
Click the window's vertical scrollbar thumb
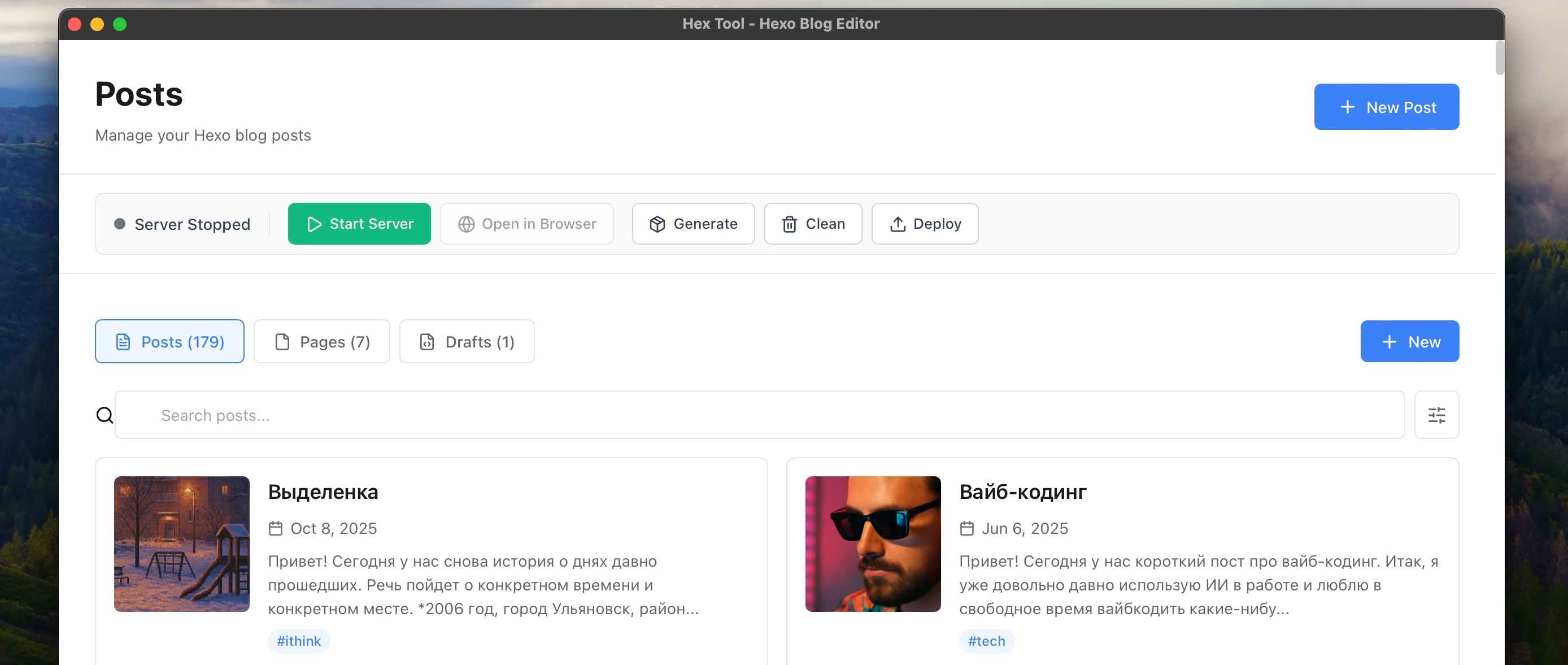click(1499, 58)
